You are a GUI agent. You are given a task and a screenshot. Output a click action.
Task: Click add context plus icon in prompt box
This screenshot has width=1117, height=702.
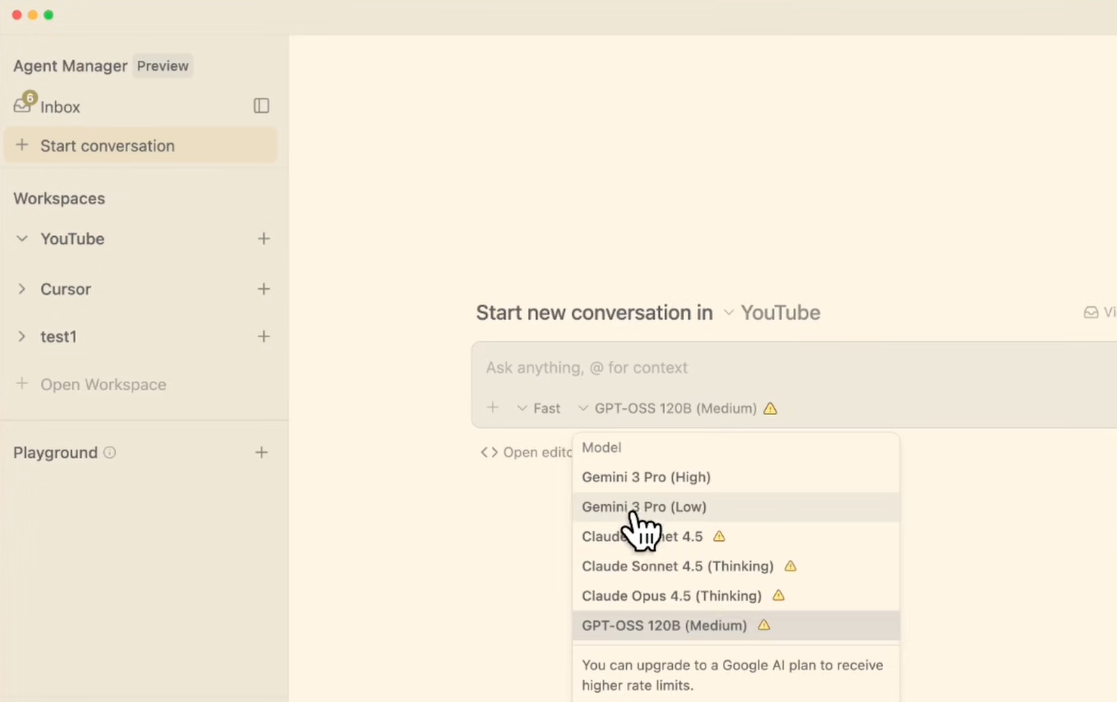(x=492, y=408)
